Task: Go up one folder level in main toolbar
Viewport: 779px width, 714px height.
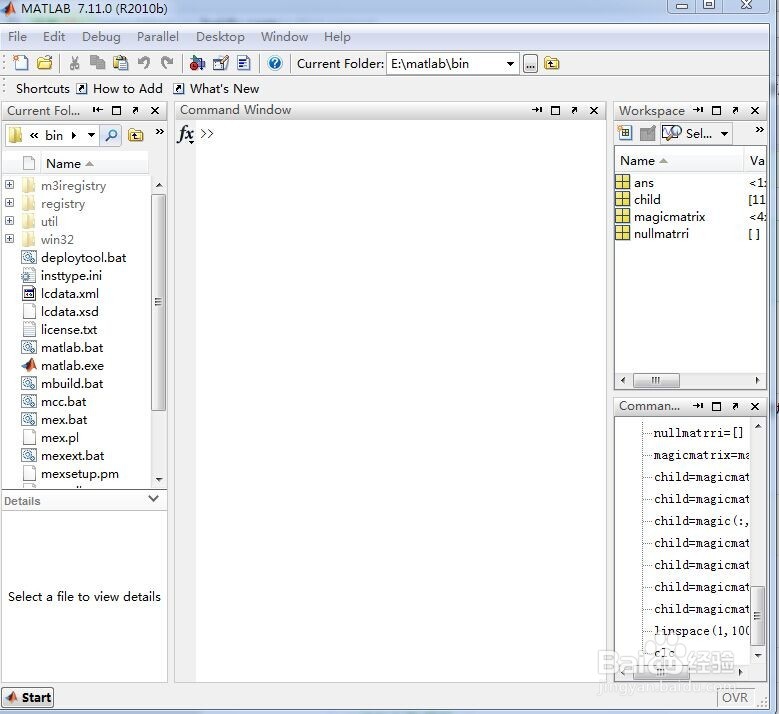Action: [x=551, y=64]
